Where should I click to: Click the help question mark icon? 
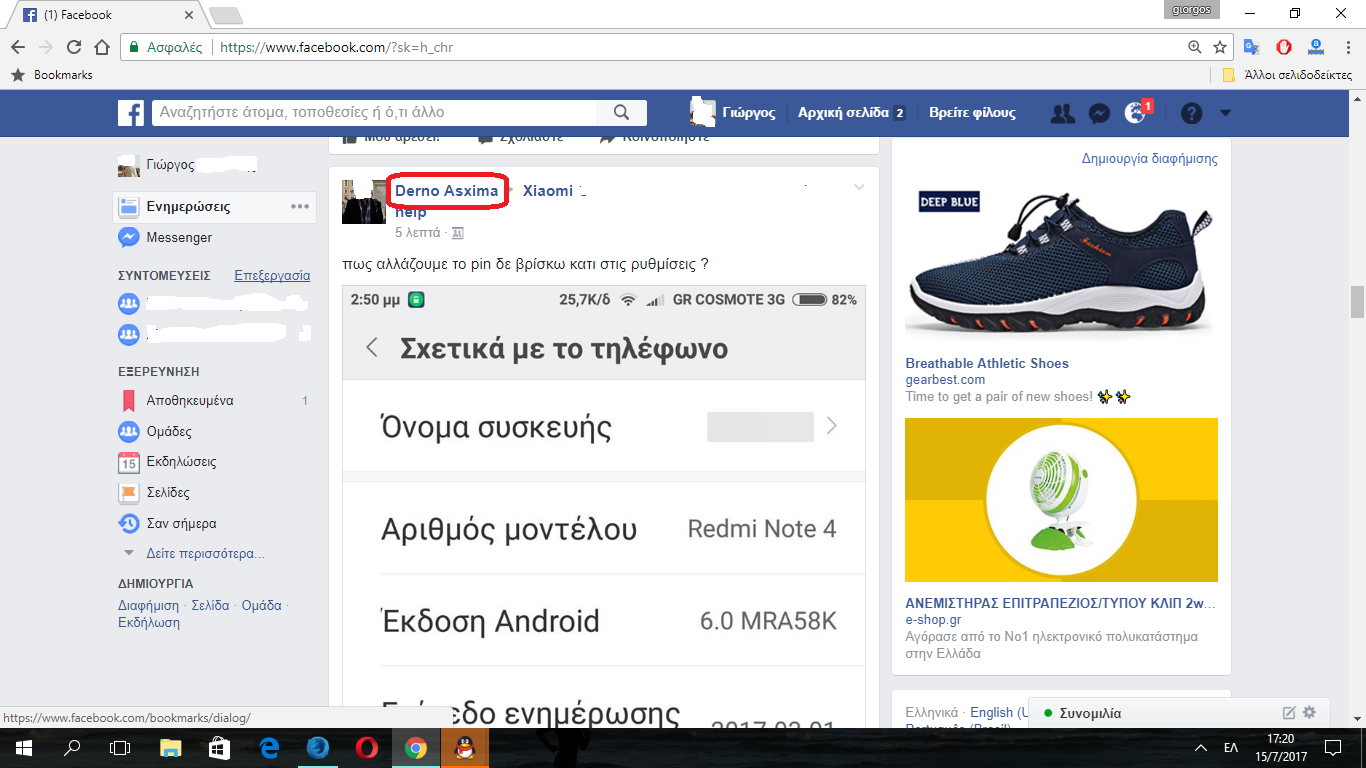1191,113
